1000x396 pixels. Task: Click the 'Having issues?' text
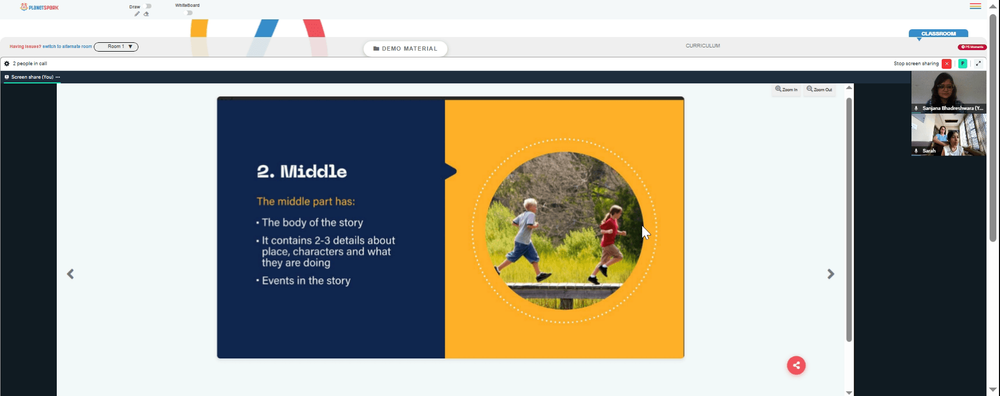pos(26,47)
